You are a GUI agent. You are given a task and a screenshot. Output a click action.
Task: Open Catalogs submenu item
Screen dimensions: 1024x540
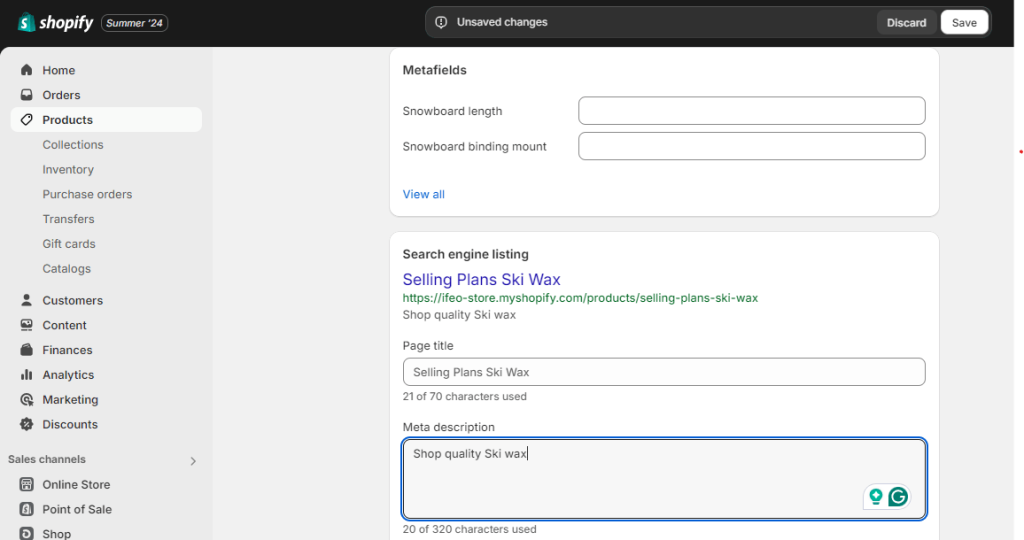(x=66, y=268)
